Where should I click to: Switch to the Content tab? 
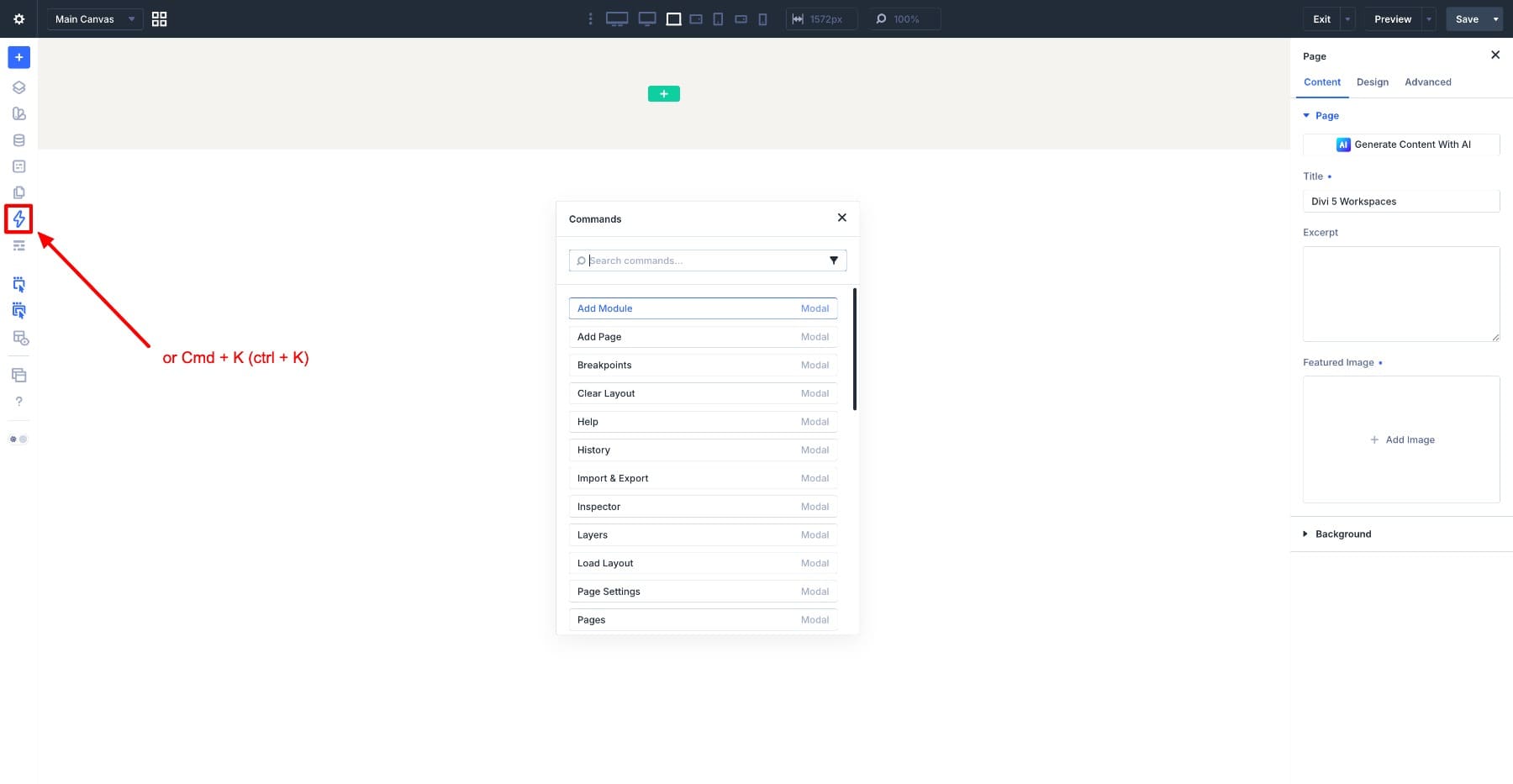tap(1322, 82)
